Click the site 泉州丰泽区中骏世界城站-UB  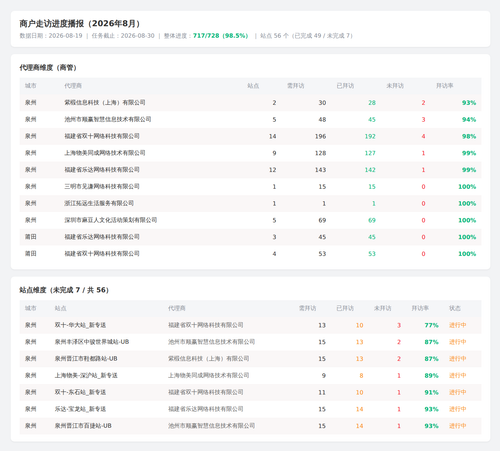(92, 342)
